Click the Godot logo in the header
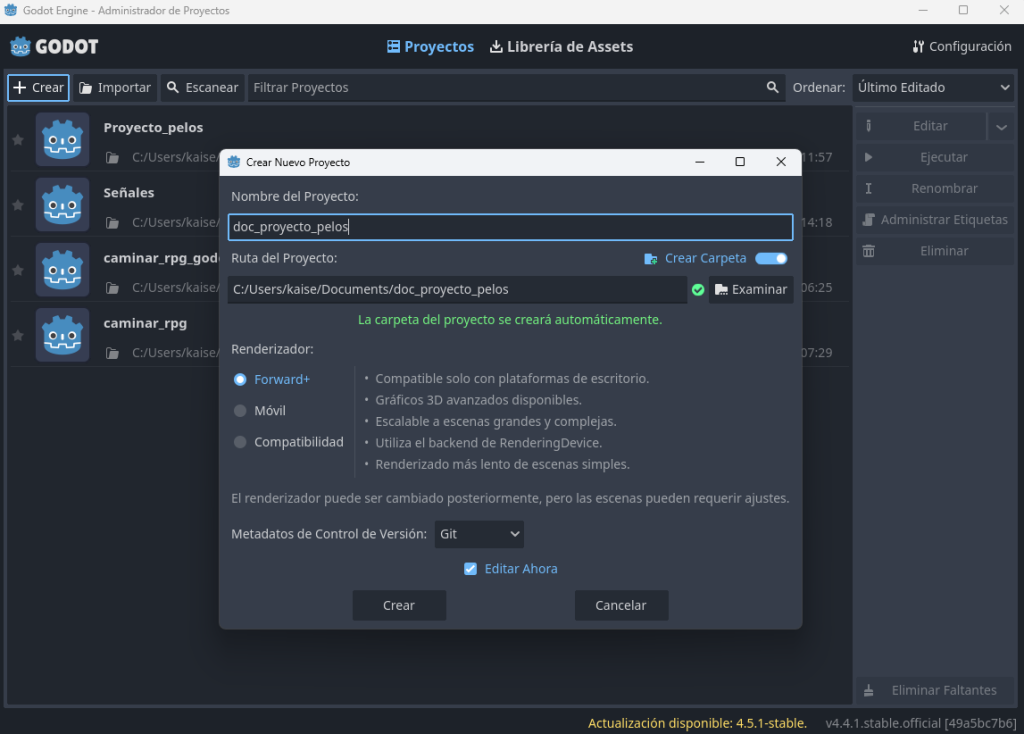Viewport: 1024px width, 734px height. [54, 47]
